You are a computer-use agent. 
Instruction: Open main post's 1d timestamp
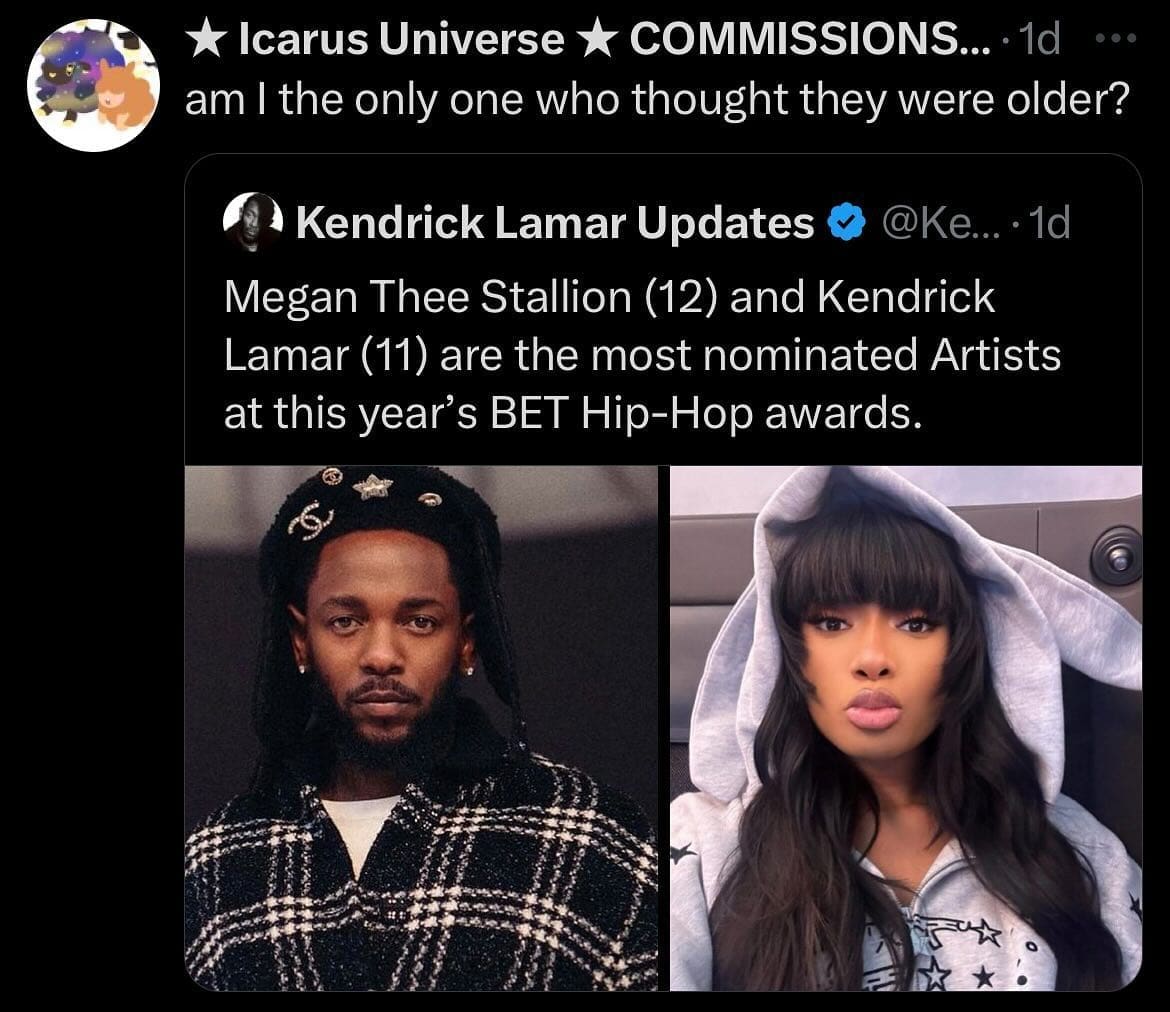click(x=1039, y=39)
